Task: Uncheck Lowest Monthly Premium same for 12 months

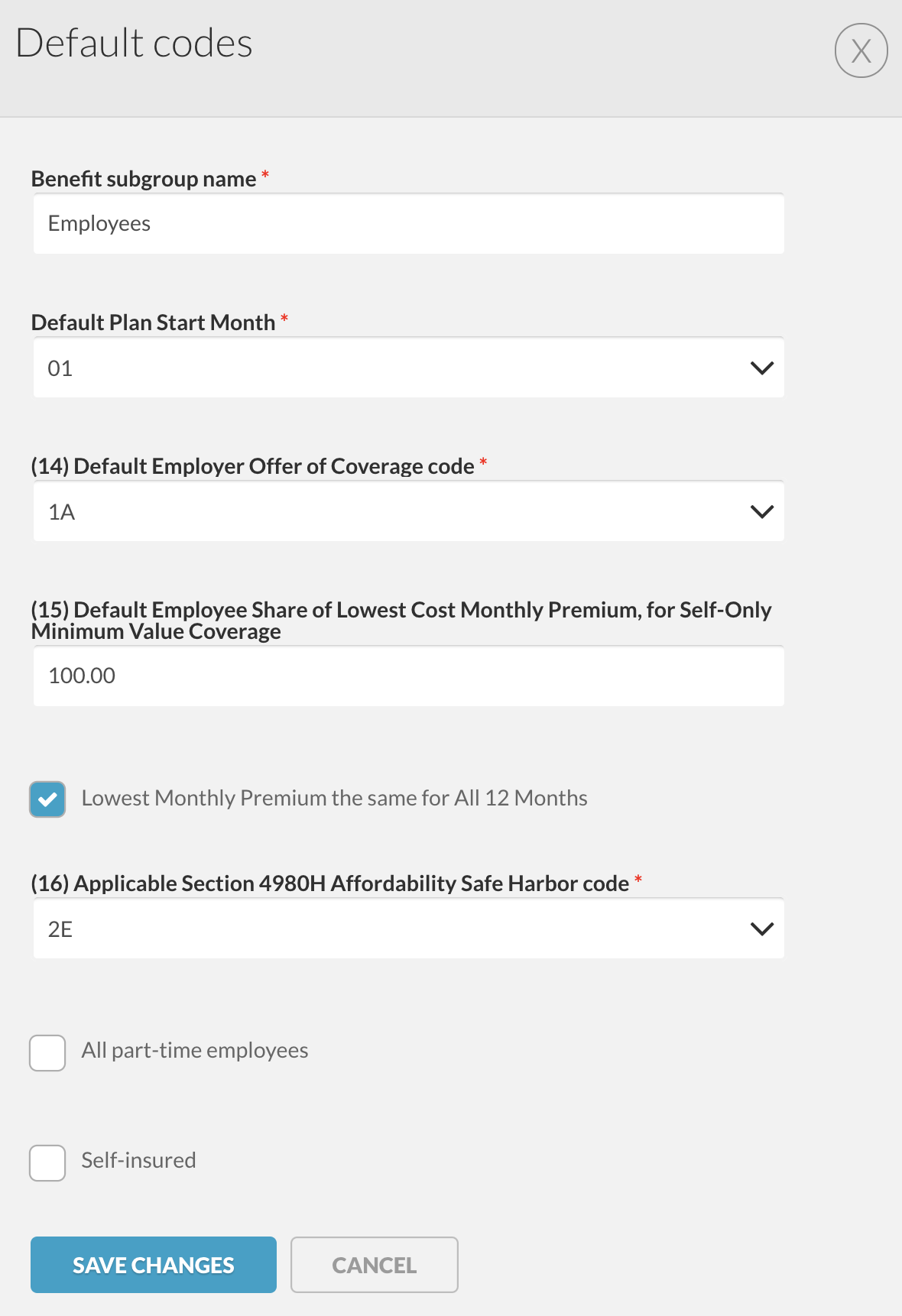Action: [47, 799]
